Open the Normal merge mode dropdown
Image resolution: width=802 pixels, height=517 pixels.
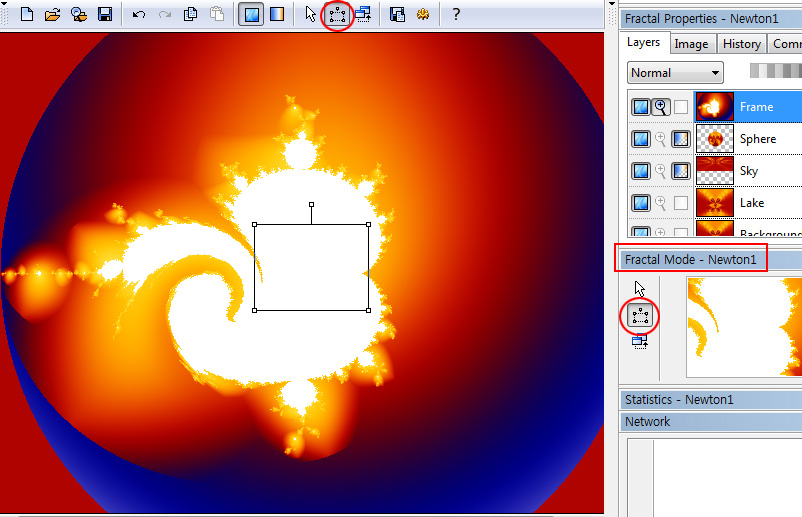coord(675,73)
